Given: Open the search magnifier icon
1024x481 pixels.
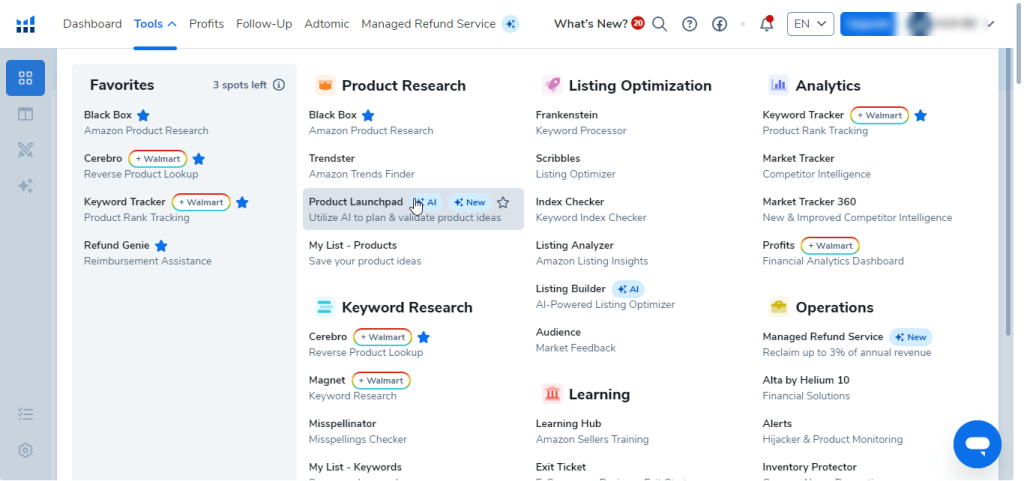Looking at the screenshot, I should coord(660,24).
